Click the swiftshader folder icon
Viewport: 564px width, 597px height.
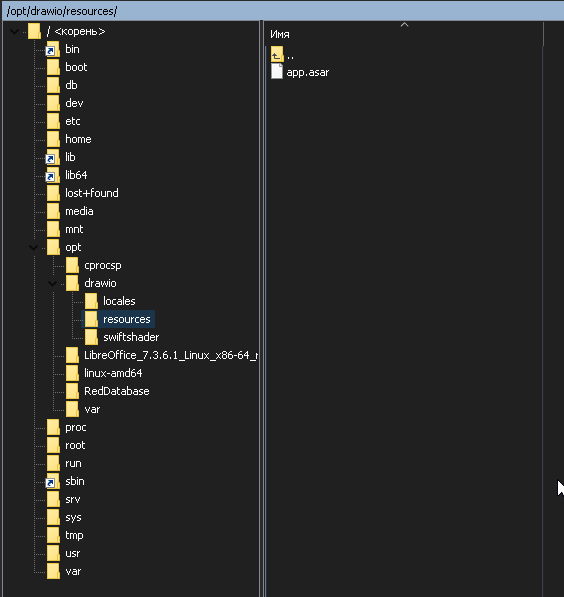click(91, 337)
